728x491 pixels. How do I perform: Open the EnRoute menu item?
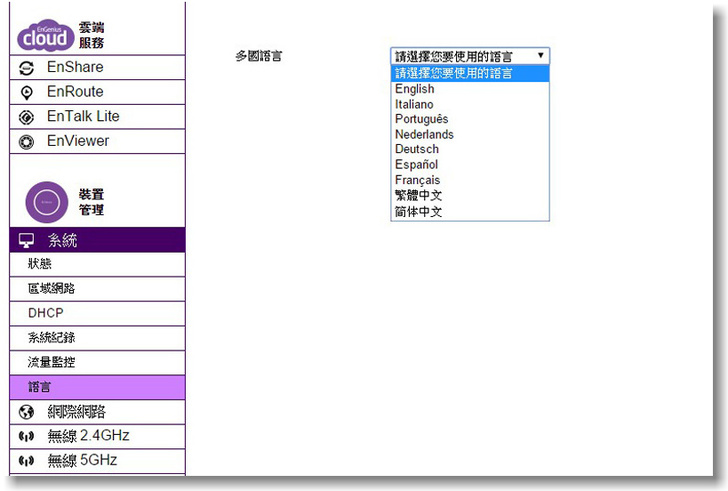tap(98, 92)
